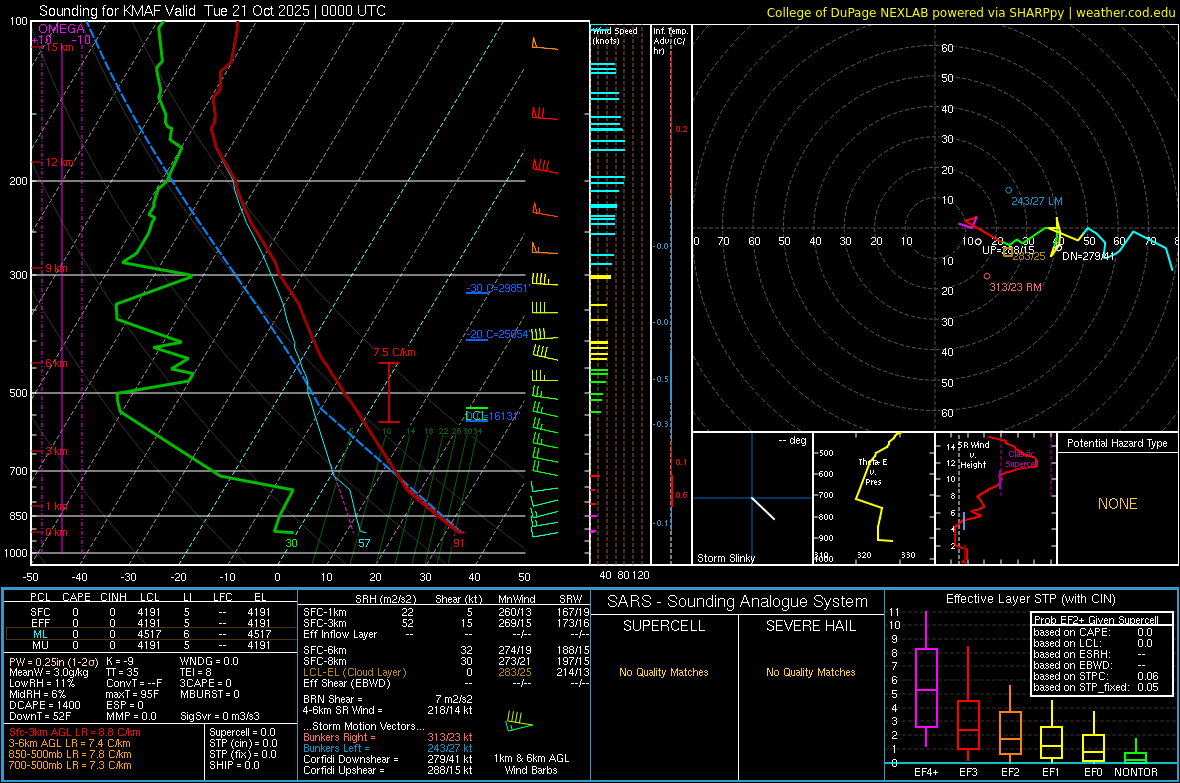The height and width of the screenshot is (783, 1180).
Task: Select the 'Theta-E v. Pres' inset label
Action: (873, 471)
